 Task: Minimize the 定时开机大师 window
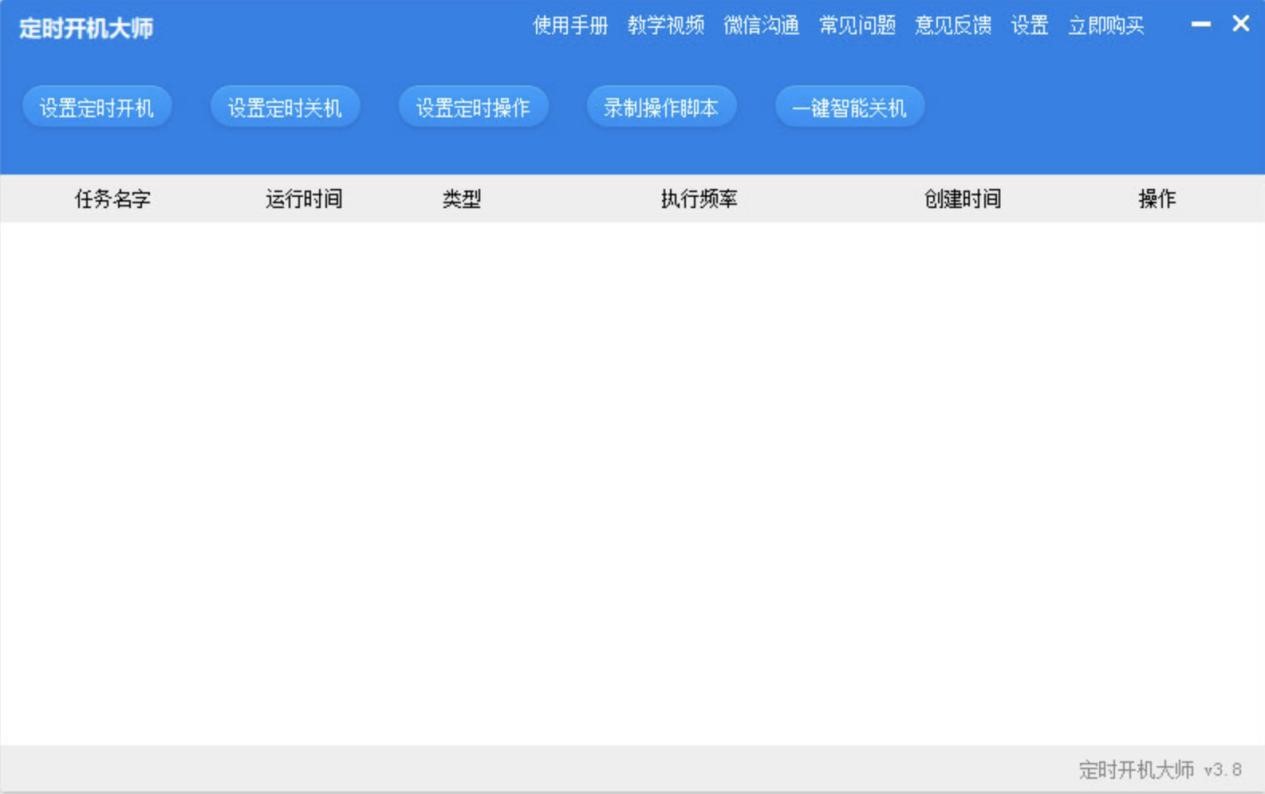click(1201, 24)
